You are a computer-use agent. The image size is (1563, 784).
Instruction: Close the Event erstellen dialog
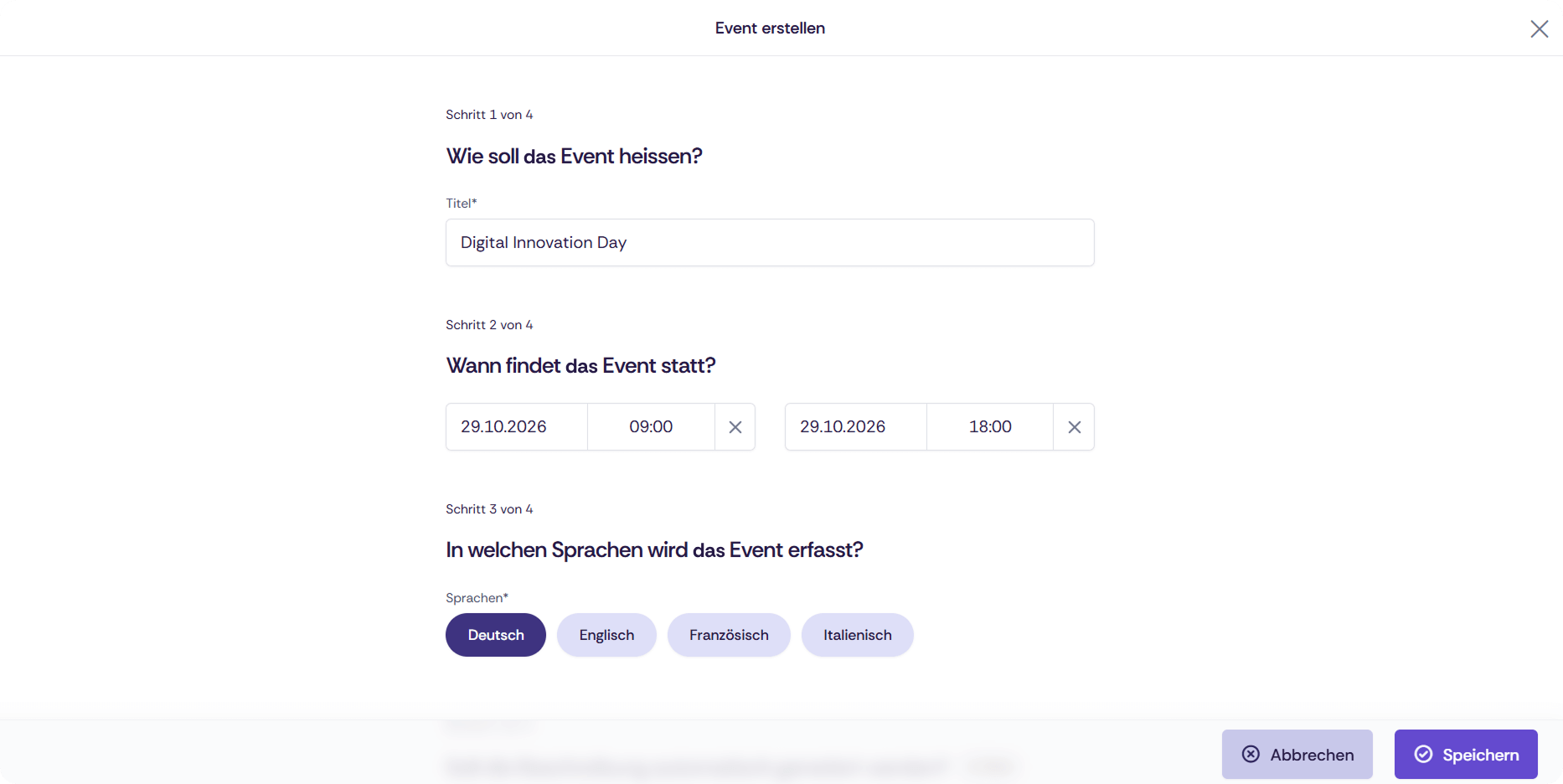(1539, 28)
